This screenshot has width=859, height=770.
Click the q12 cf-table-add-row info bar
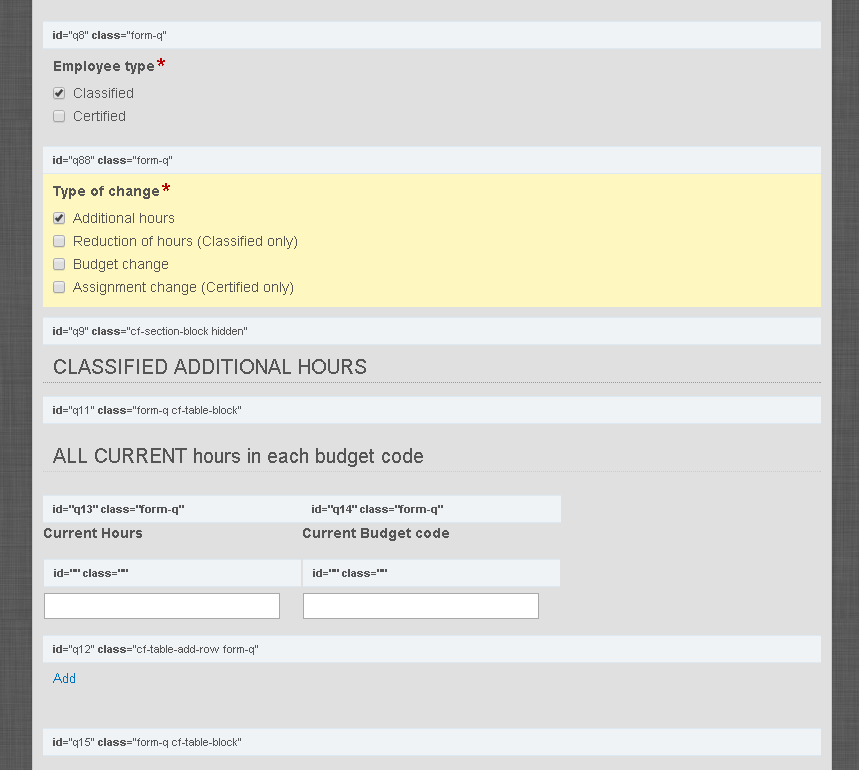[x=431, y=649]
